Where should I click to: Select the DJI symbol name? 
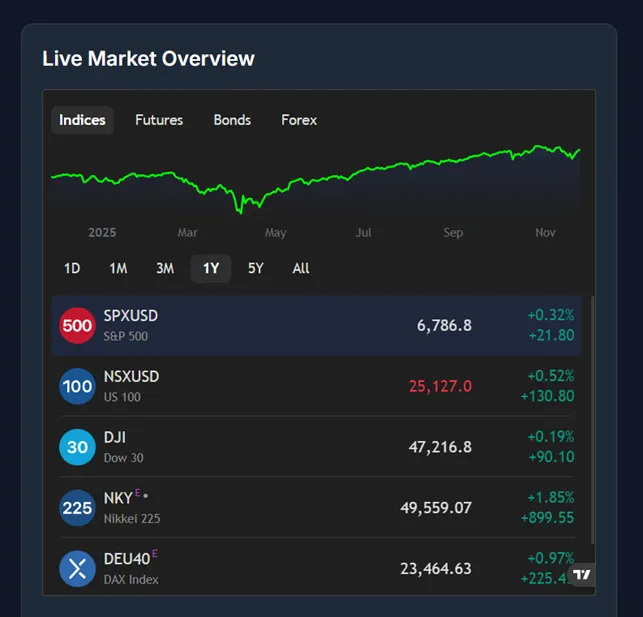coord(114,437)
